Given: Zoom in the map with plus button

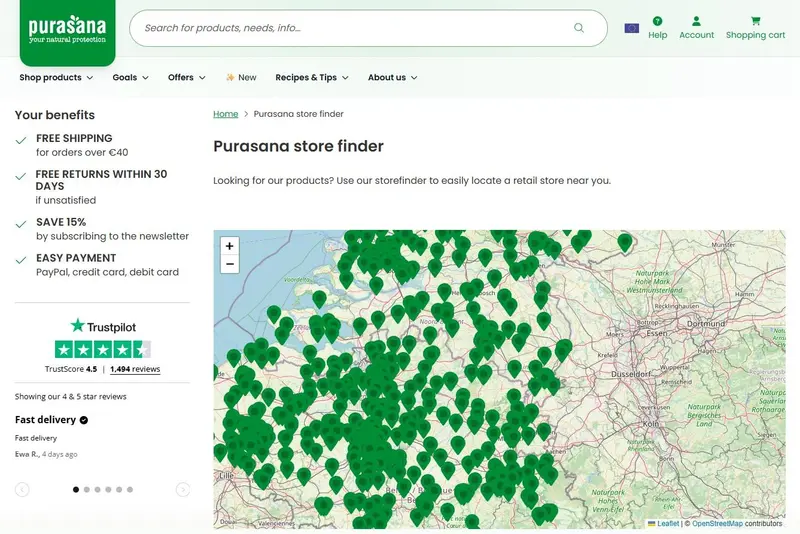Looking at the screenshot, I should click(230, 246).
